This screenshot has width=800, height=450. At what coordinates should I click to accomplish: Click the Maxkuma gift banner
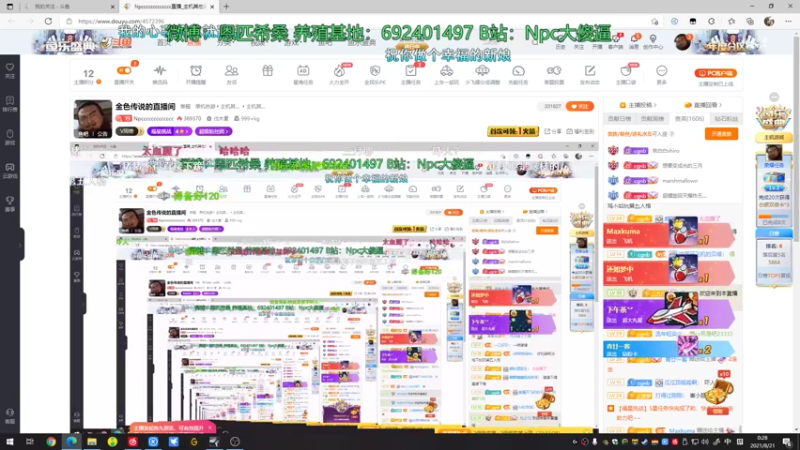tap(669, 235)
